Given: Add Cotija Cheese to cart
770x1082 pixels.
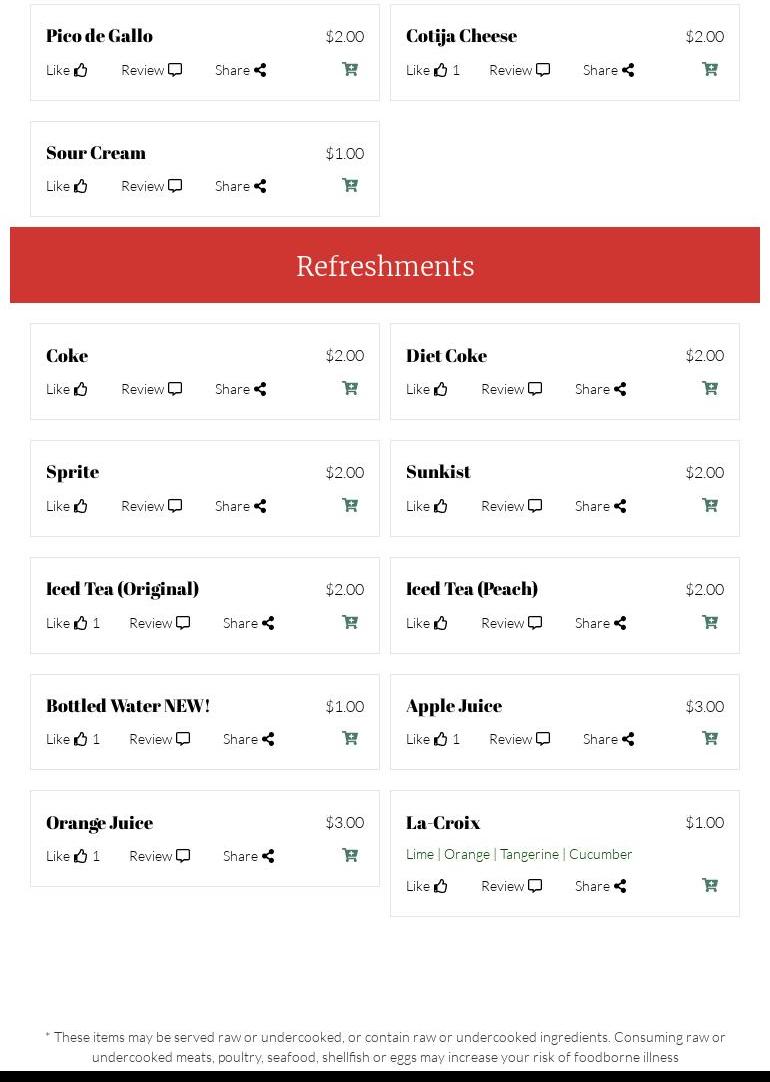Looking at the screenshot, I should click(710, 69).
